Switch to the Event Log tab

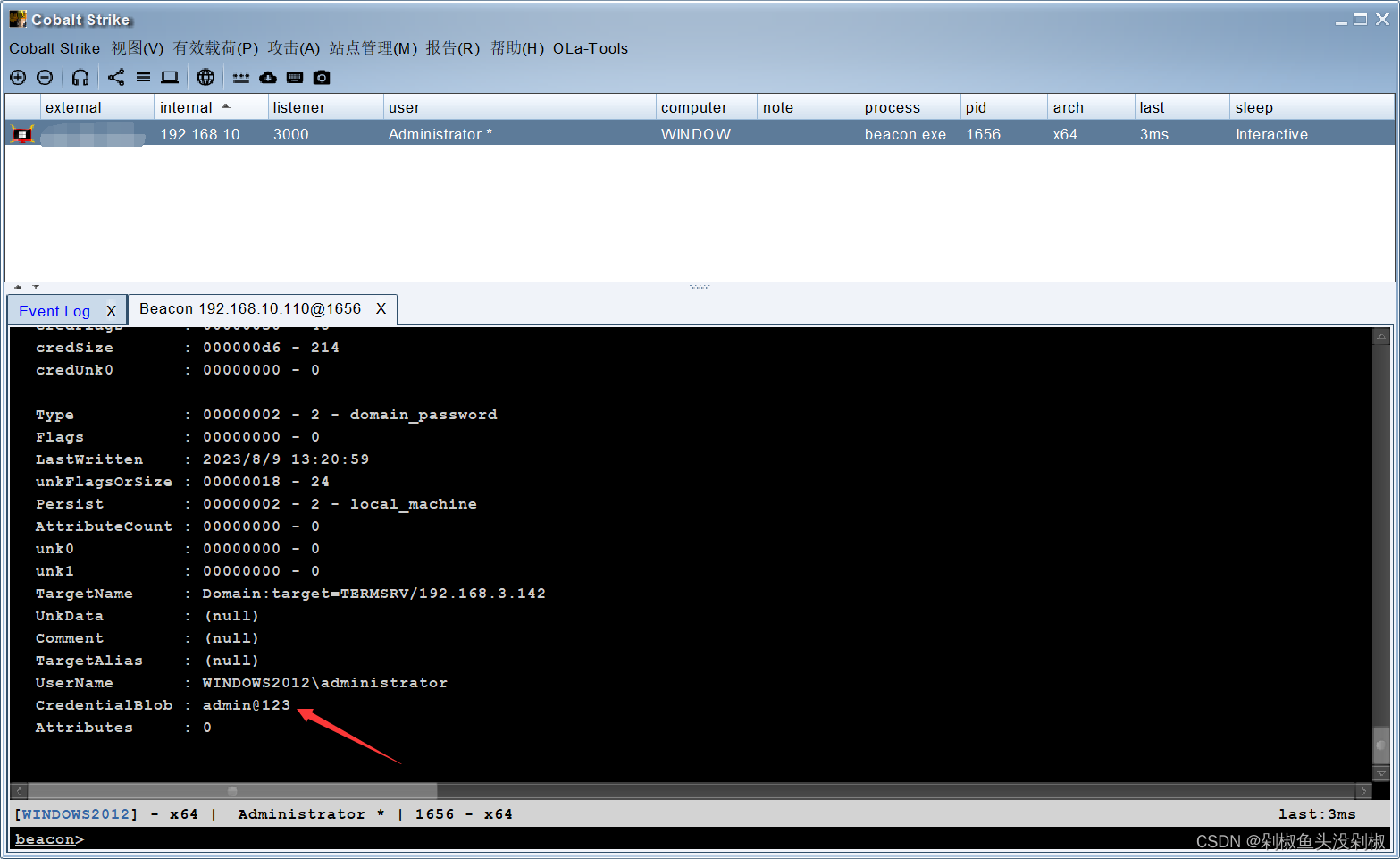[54, 311]
